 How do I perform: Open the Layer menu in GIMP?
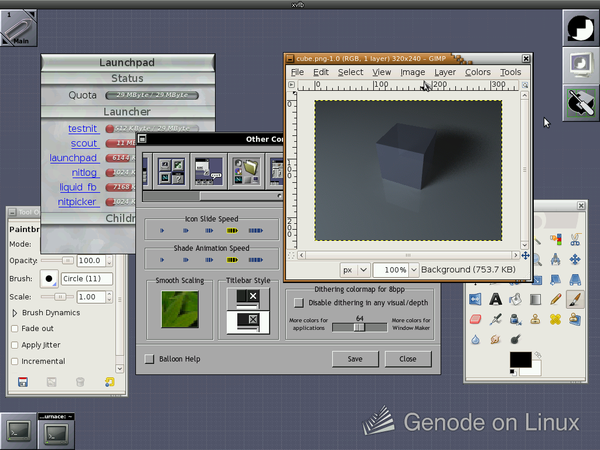[x=445, y=72]
